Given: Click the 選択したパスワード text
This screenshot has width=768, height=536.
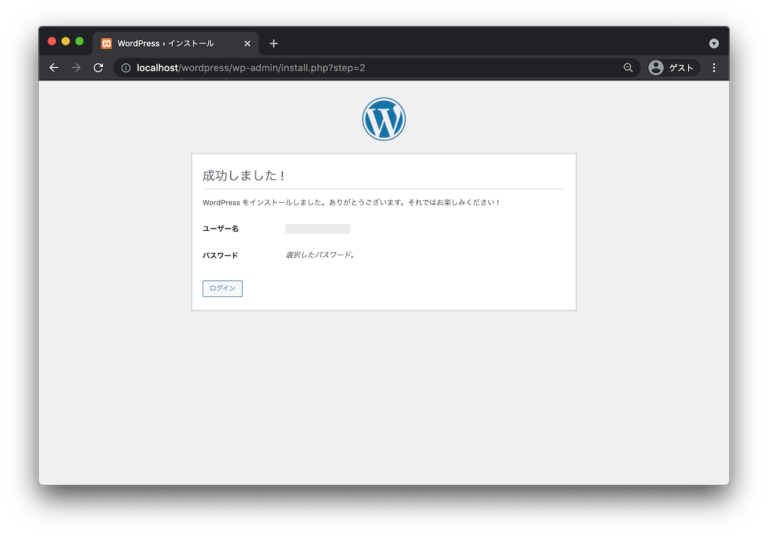Looking at the screenshot, I should coord(320,255).
